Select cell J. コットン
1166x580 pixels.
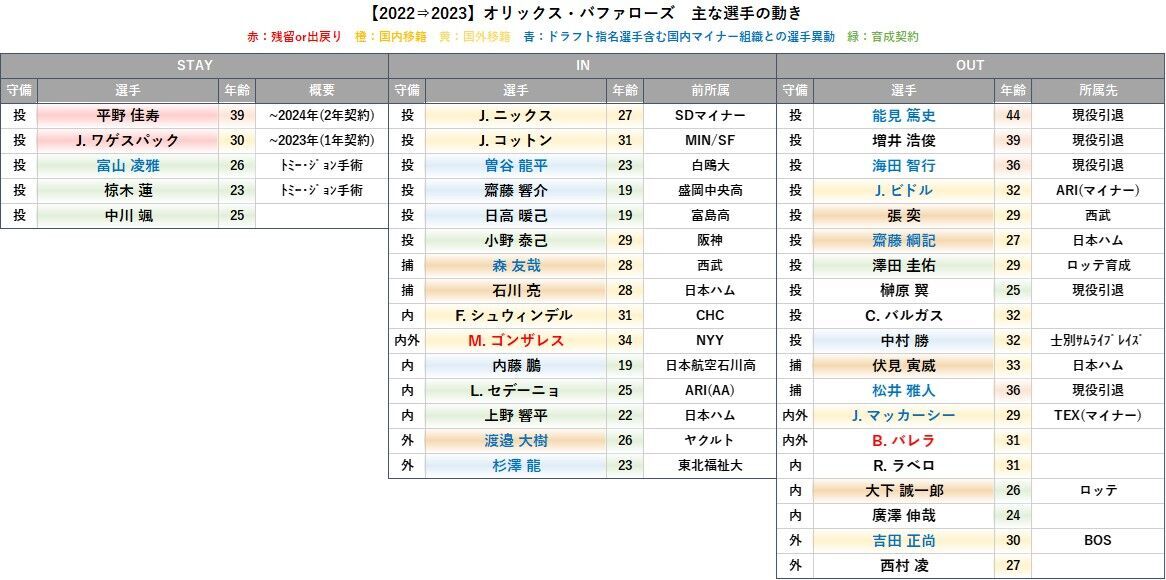[515, 141]
